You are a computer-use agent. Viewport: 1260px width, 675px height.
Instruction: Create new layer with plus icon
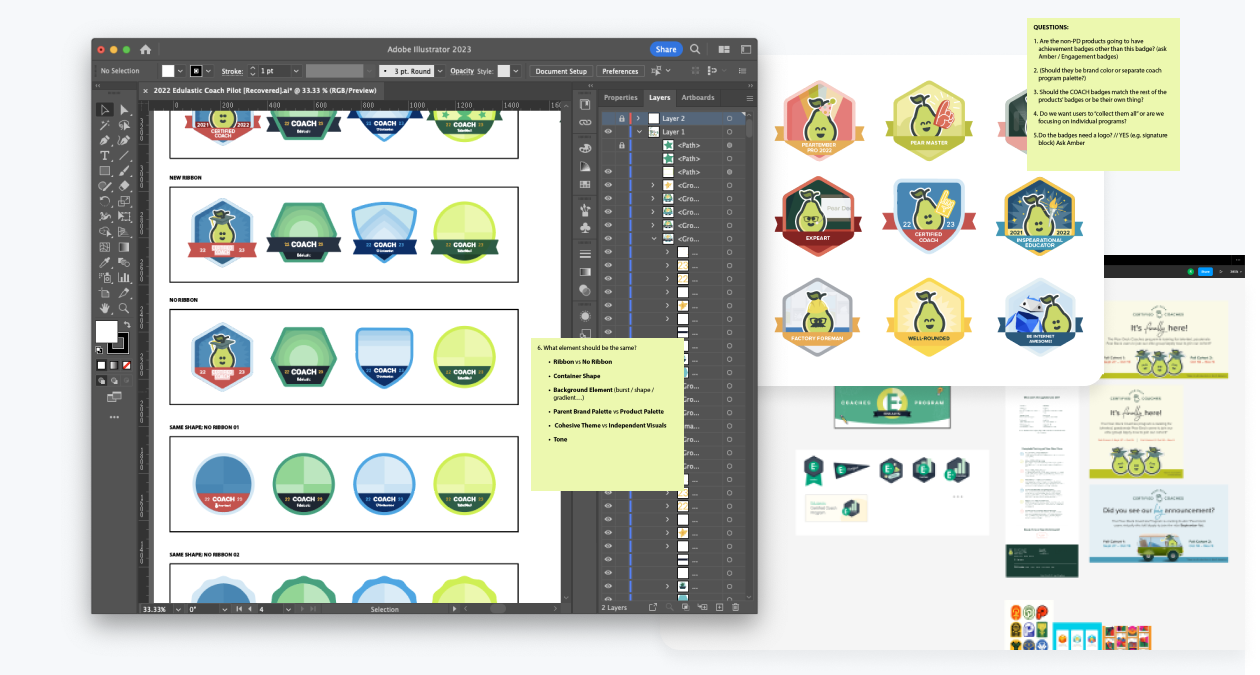718,607
